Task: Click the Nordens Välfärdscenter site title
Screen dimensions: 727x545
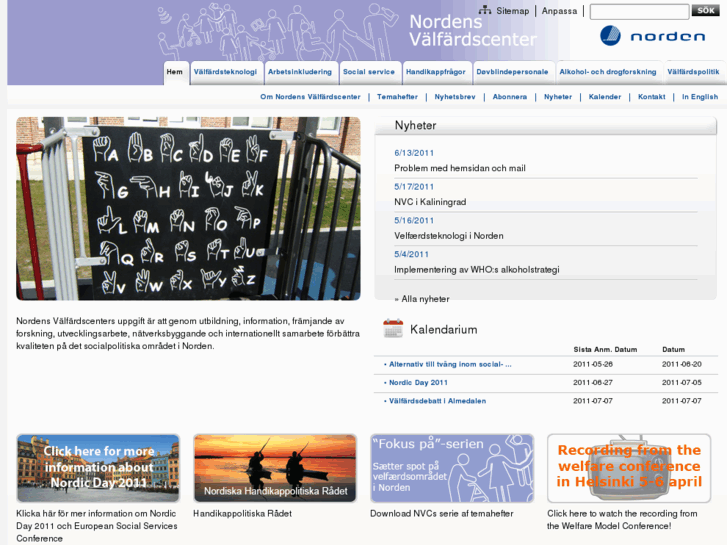Action: point(472,31)
